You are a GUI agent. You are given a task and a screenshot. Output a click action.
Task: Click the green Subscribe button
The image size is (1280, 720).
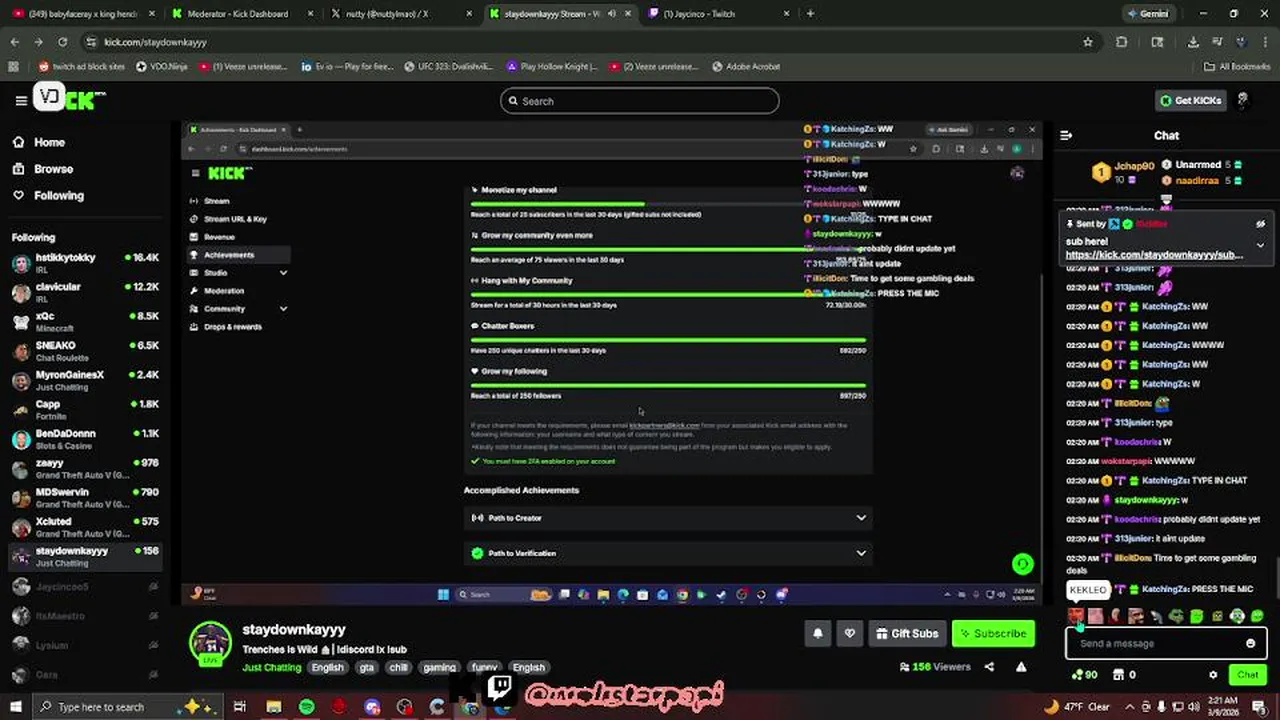[x=993, y=634]
